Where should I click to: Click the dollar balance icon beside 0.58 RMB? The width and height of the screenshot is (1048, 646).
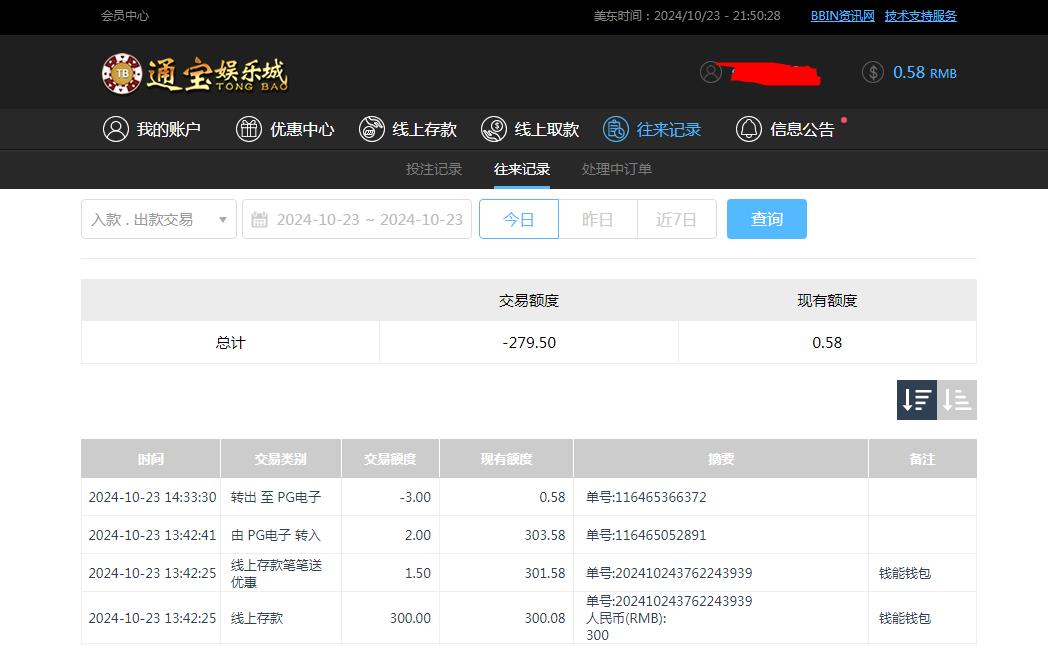[x=873, y=72]
